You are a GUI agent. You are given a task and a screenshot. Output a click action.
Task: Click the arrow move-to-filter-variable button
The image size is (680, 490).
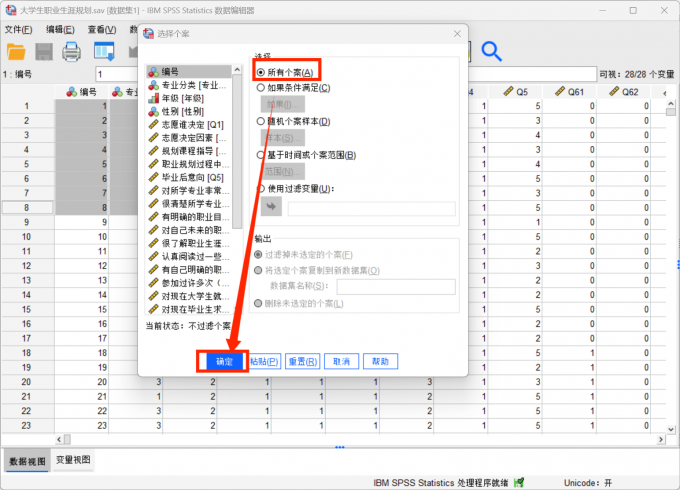pyautogui.click(x=271, y=206)
